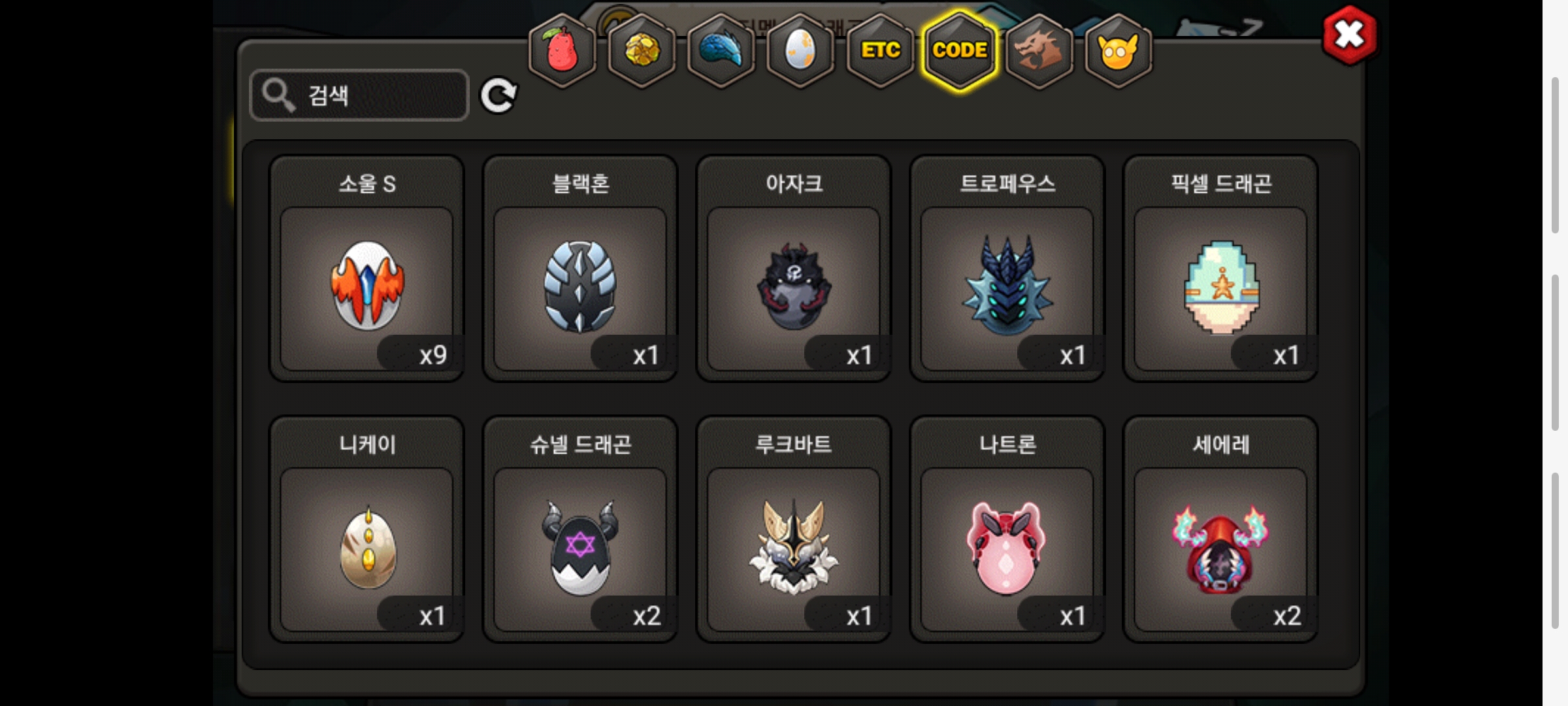The image size is (1568, 706).
Task: Pick the 아자크 egg item
Action: (794, 268)
